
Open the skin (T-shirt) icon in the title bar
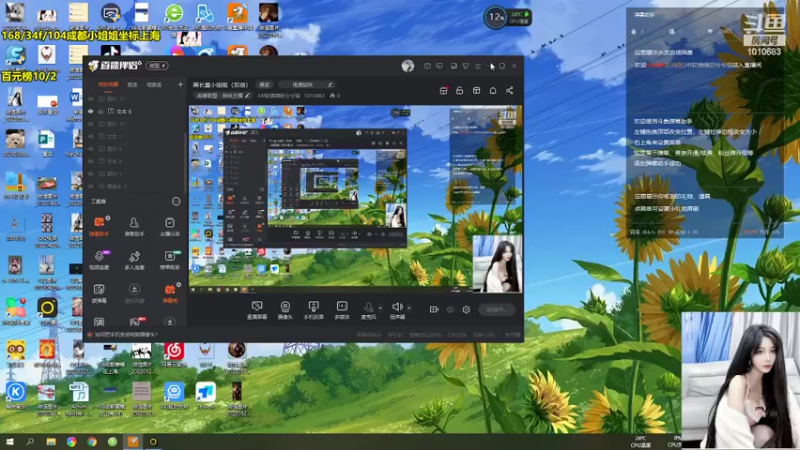[466, 66]
